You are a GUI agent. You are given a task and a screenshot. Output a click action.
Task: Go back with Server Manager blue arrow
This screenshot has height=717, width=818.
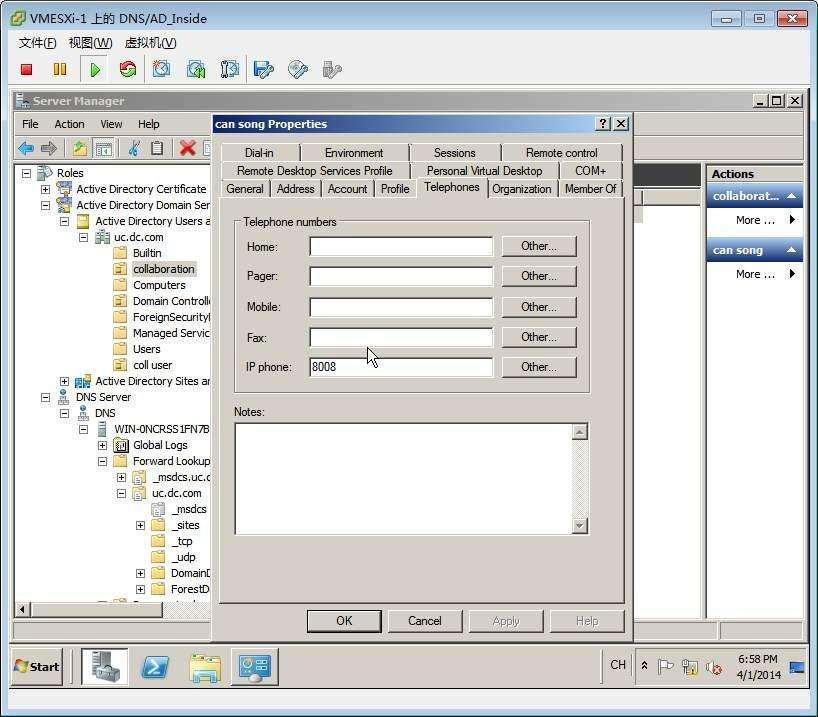click(x=26, y=149)
